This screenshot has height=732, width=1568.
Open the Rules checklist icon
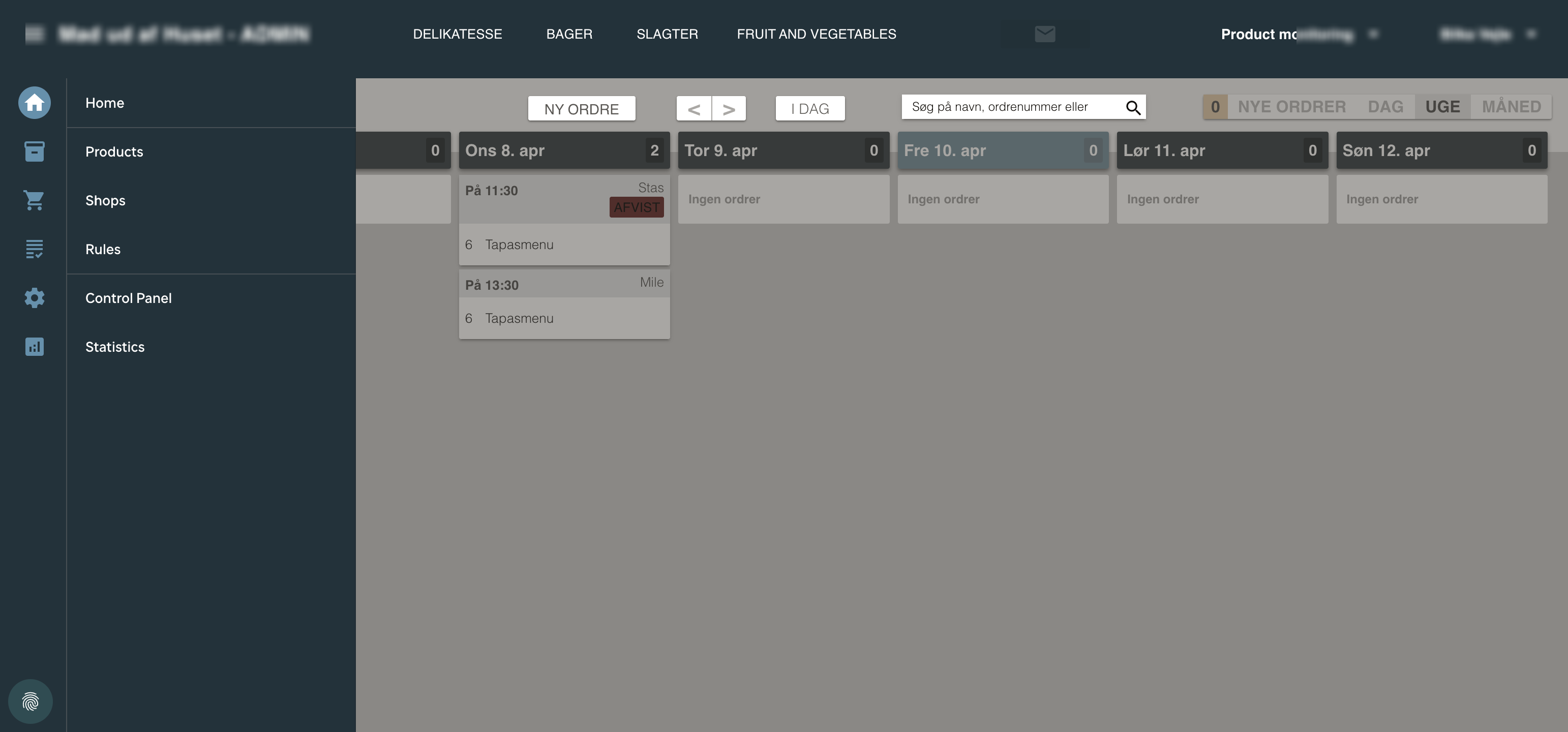[34, 249]
